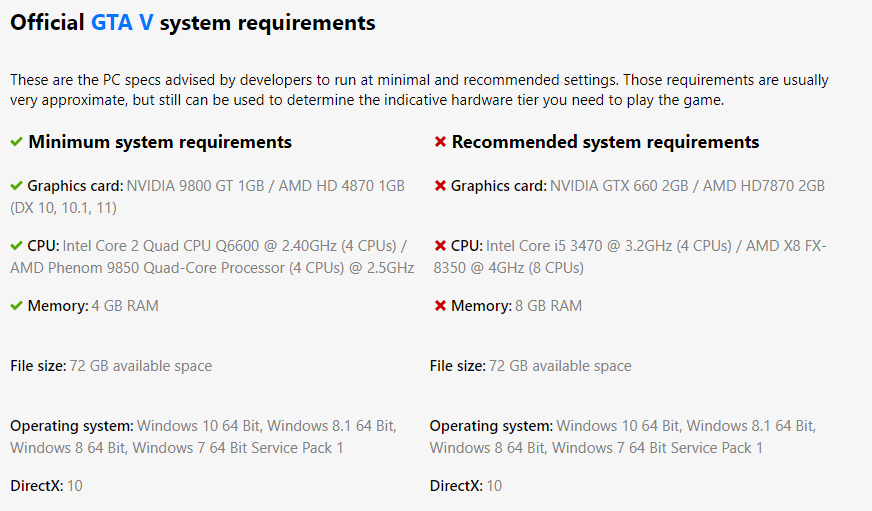The image size is (872, 511).
Task: Click File size label under recommended requirements
Action: click(x=458, y=366)
